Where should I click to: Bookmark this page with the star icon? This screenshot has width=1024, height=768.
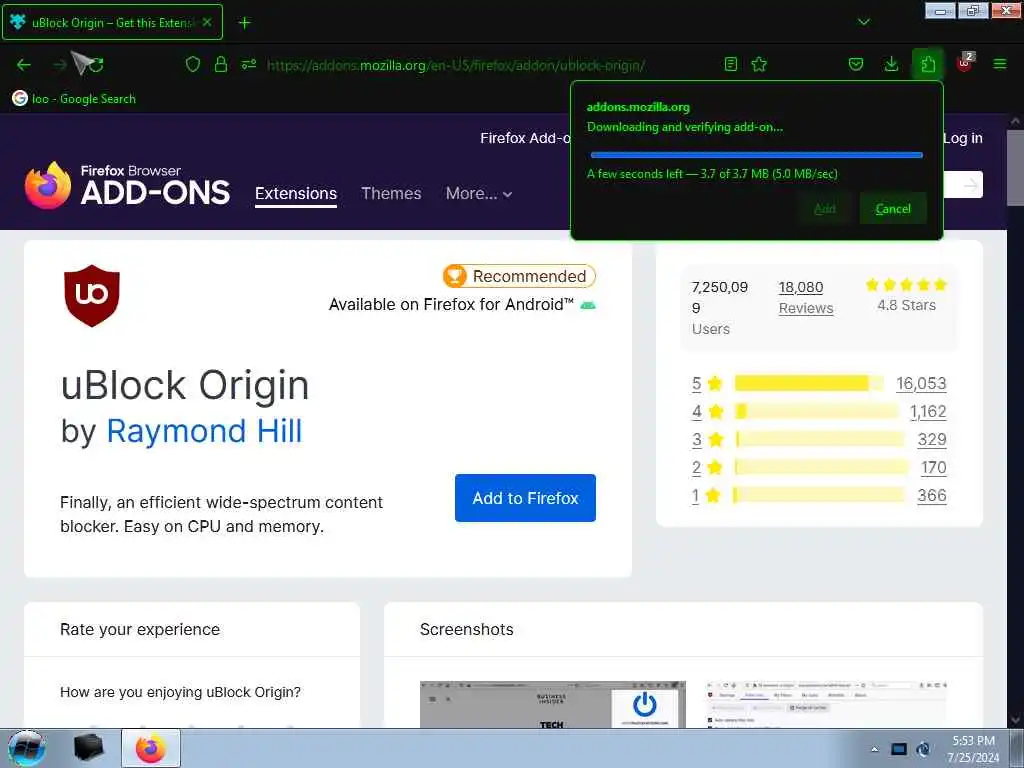(759, 64)
